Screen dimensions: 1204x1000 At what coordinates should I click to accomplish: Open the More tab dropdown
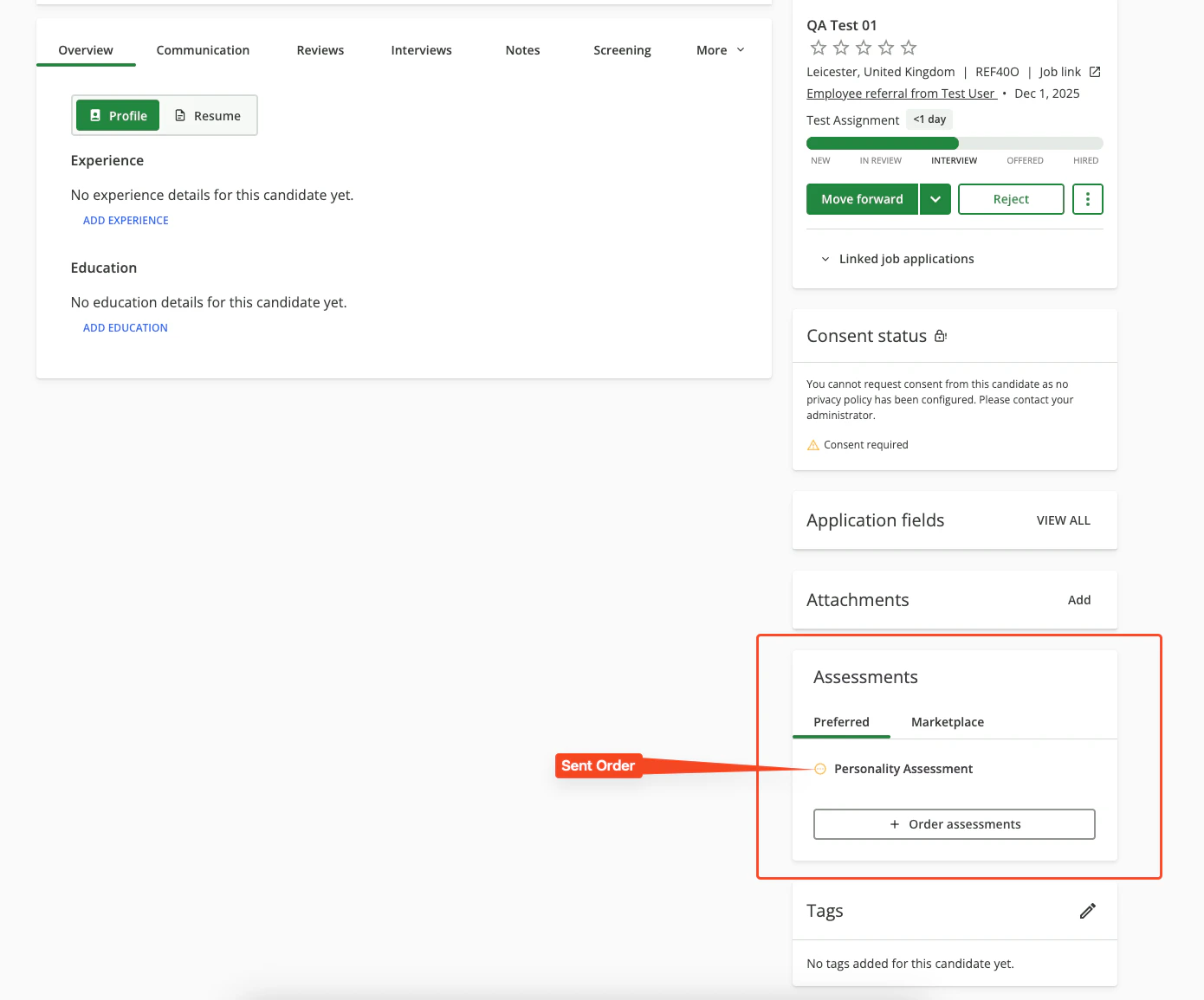(x=721, y=50)
